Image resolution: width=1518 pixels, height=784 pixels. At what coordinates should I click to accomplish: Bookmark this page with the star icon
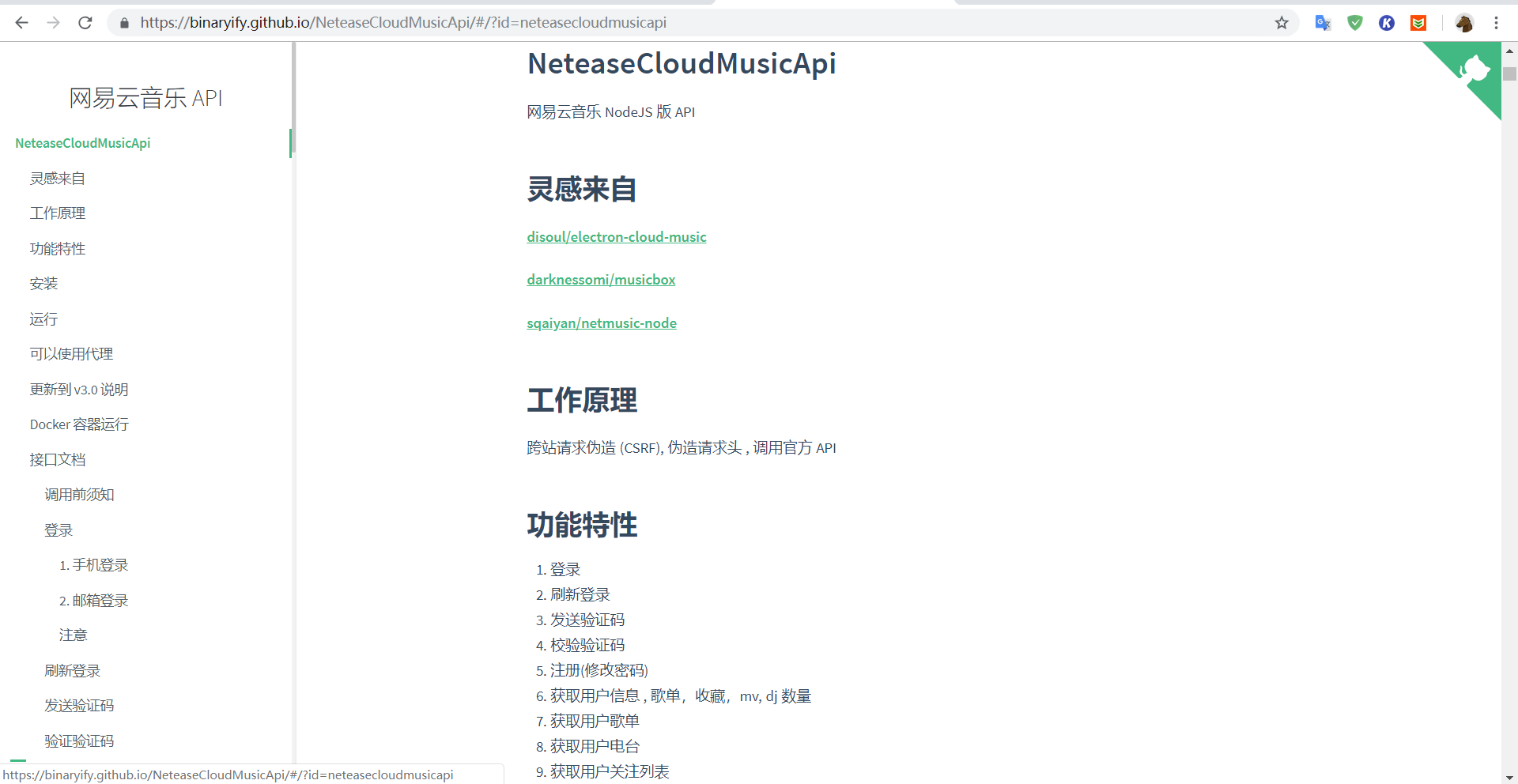click(1282, 23)
